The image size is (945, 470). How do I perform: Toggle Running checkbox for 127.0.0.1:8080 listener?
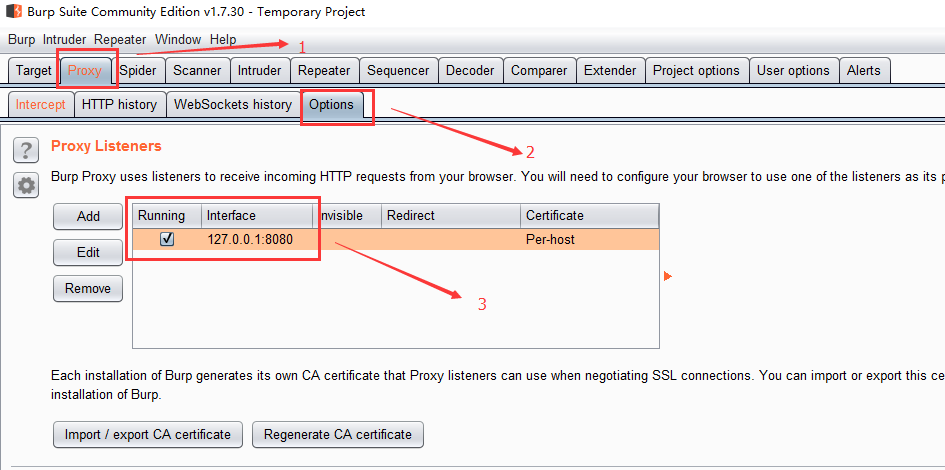point(167,240)
